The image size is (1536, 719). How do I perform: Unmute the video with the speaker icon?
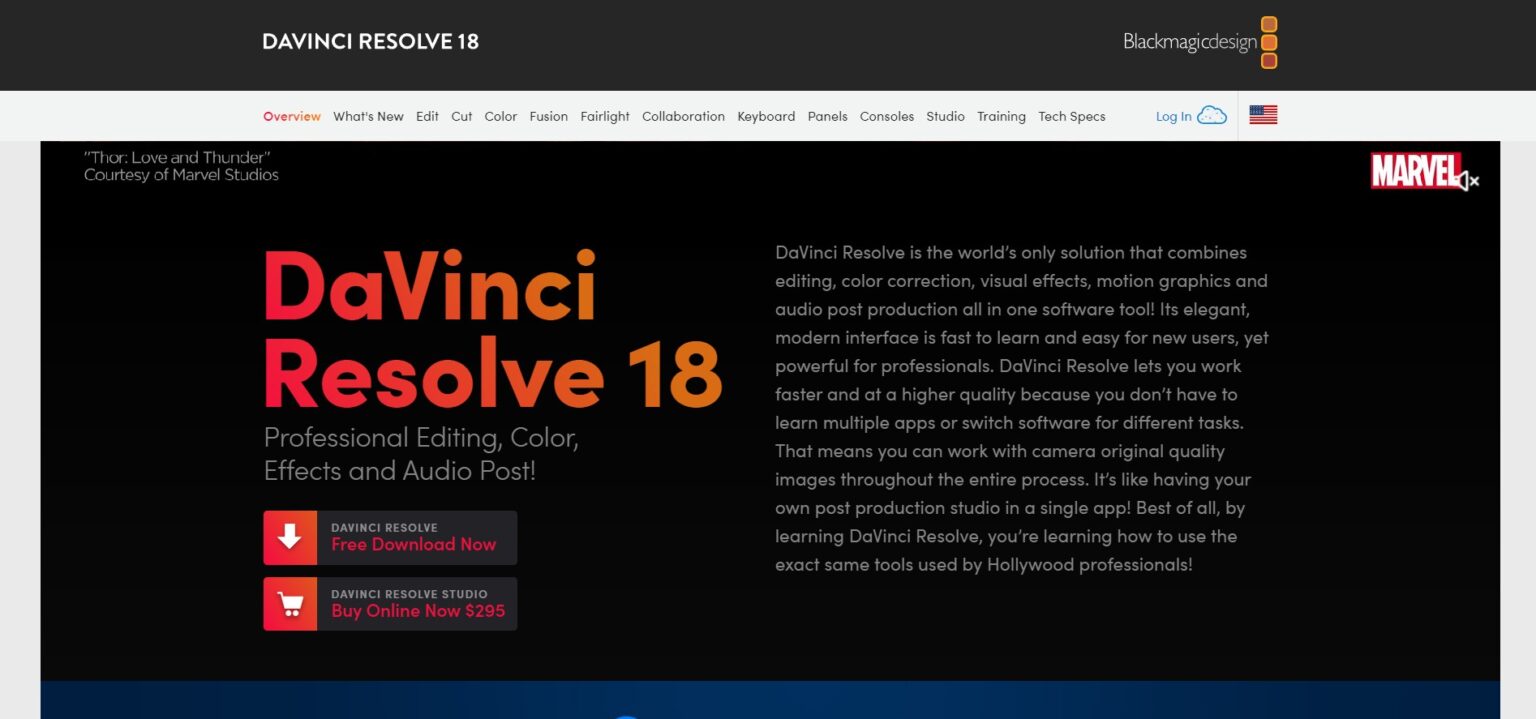[x=1465, y=181]
